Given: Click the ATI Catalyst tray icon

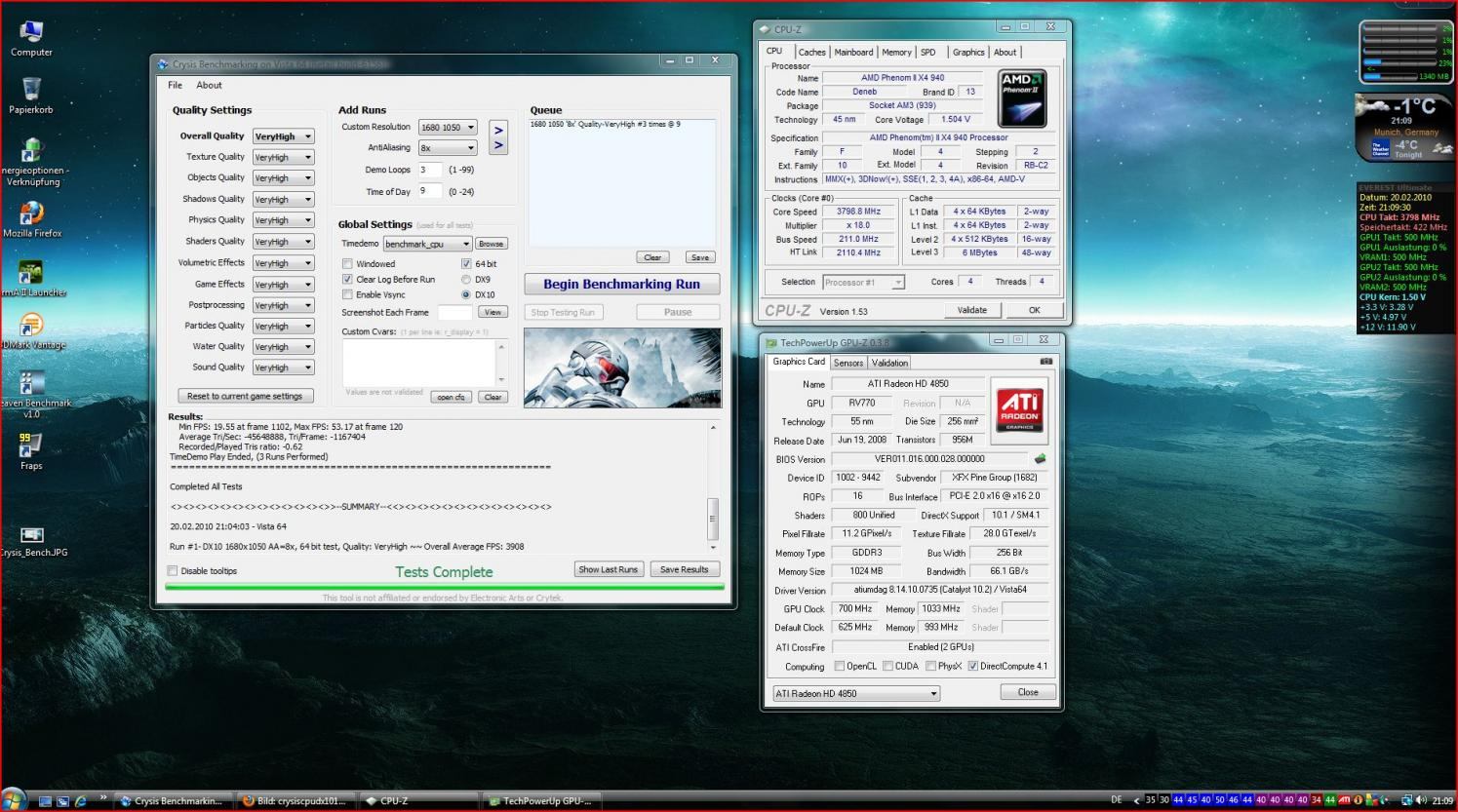Looking at the screenshot, I should (x=1344, y=800).
